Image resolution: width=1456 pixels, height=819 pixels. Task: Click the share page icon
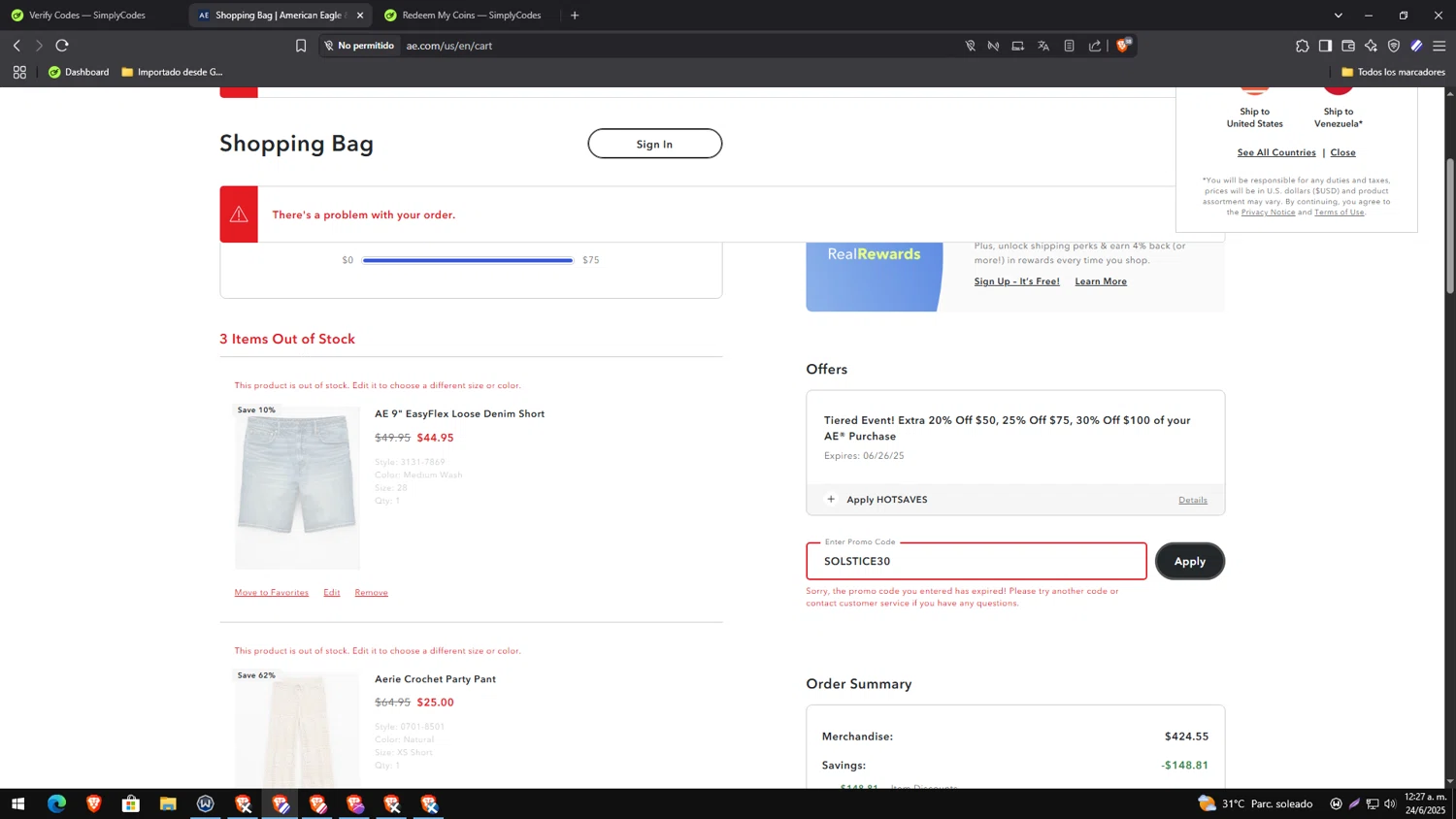(1095, 46)
